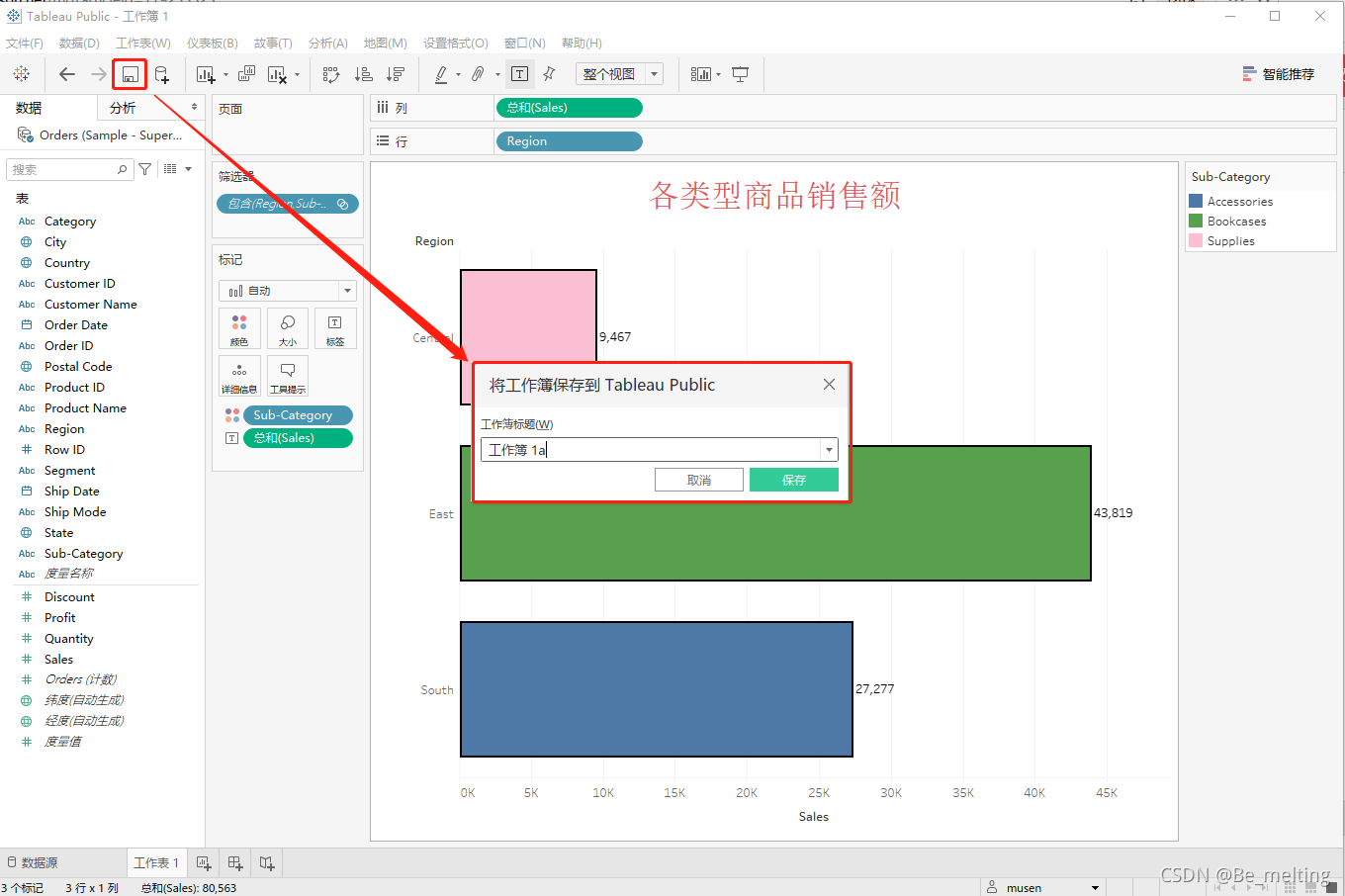The height and width of the screenshot is (896, 1345).
Task: Click the undo back arrow
Action: (67, 74)
